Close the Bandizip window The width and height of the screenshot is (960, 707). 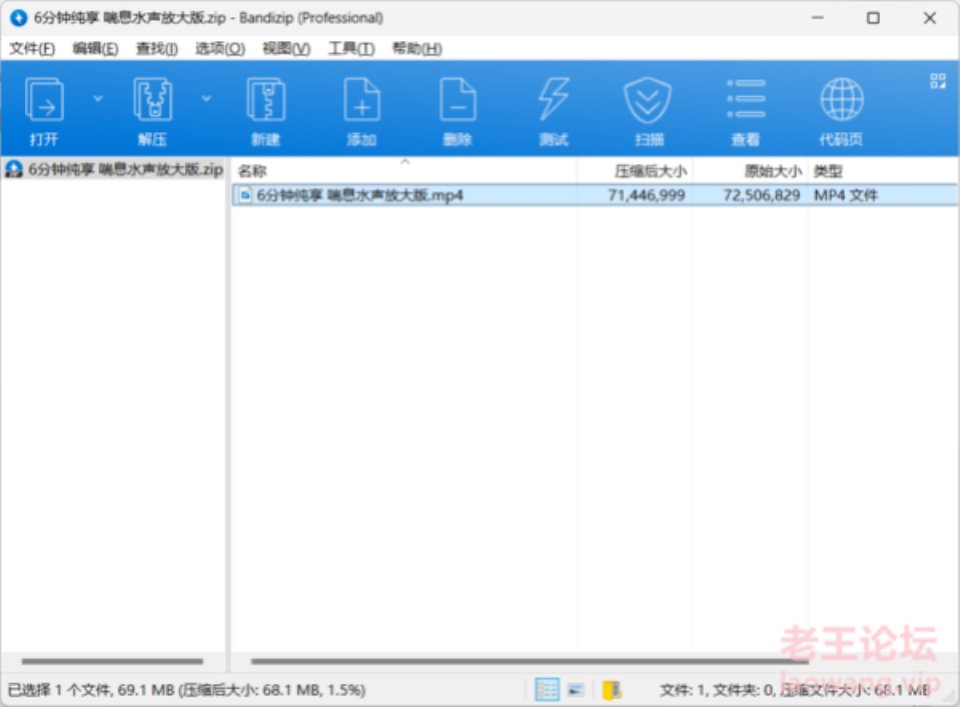[x=929, y=18]
